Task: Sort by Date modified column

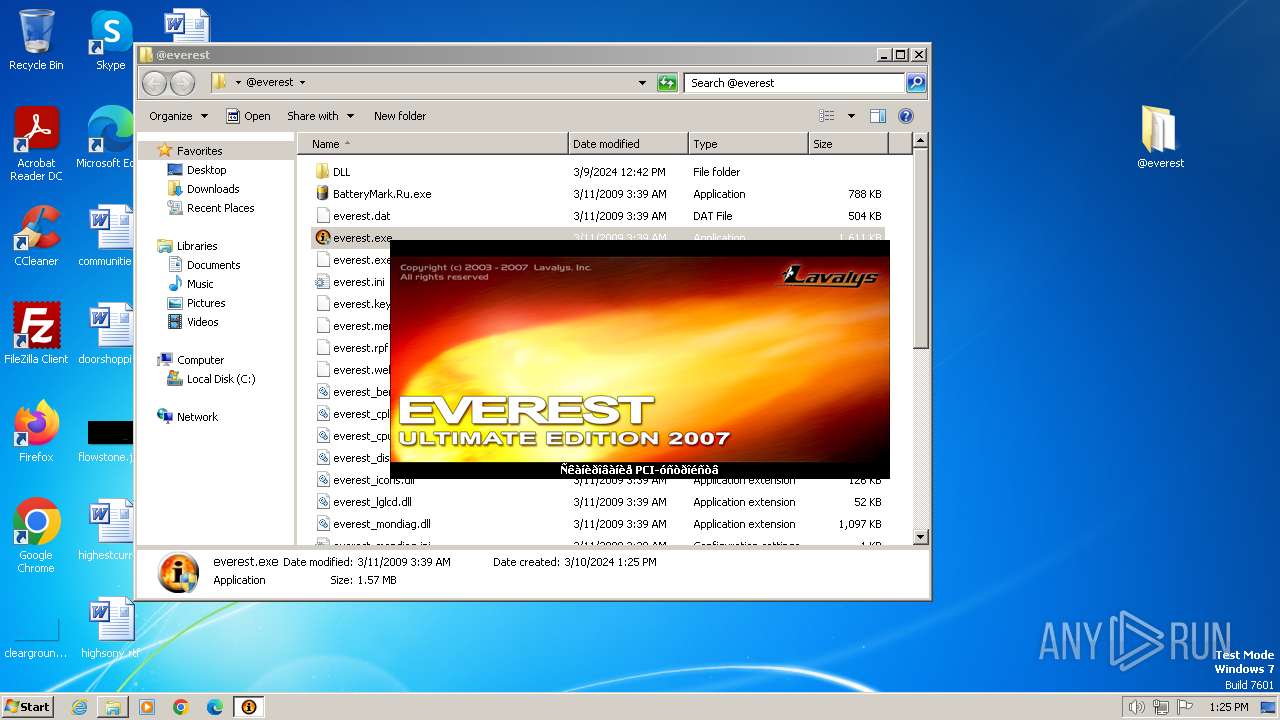Action: pyautogui.click(x=628, y=144)
